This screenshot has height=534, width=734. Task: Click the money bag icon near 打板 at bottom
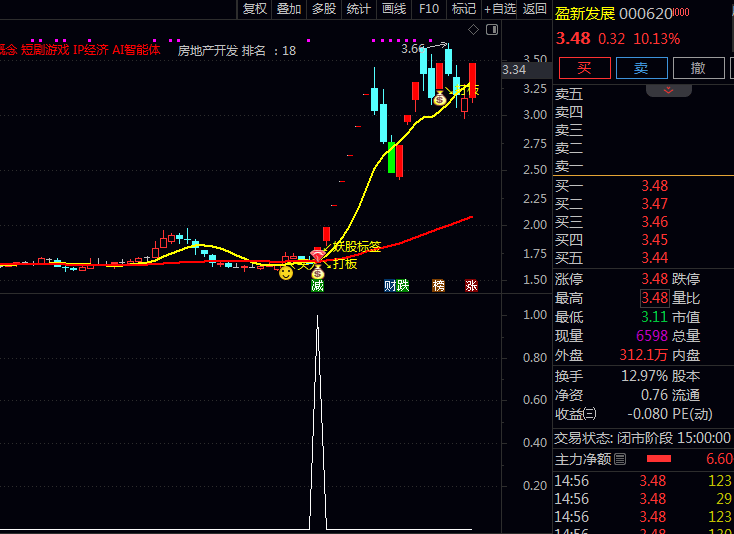(x=317, y=272)
